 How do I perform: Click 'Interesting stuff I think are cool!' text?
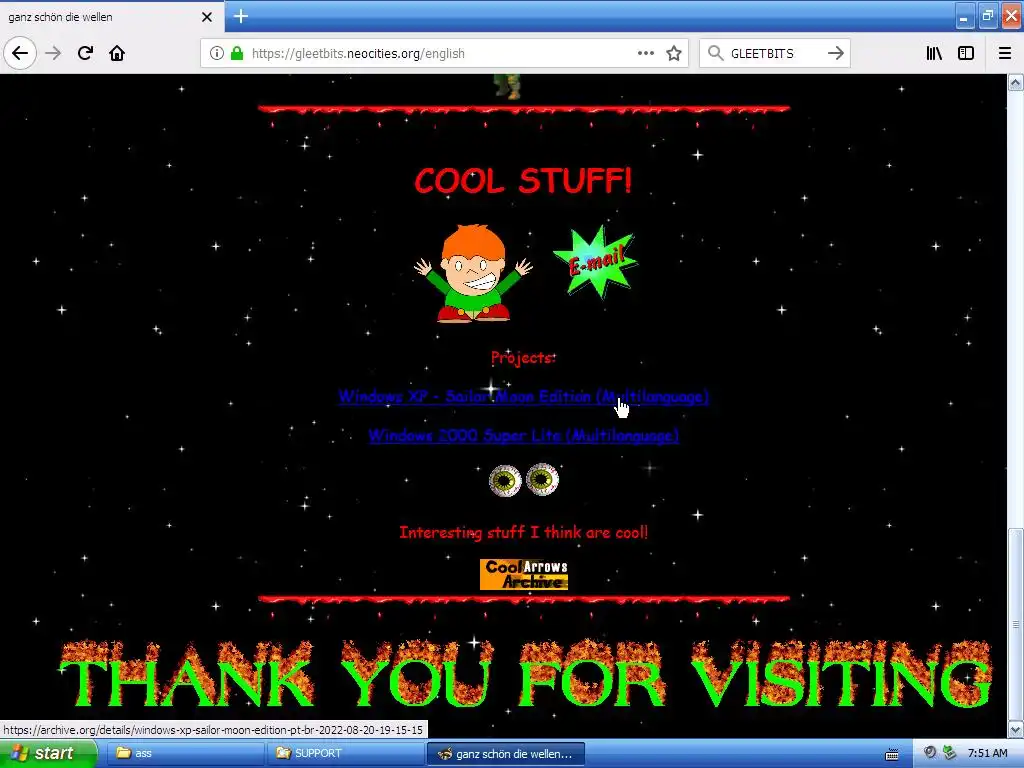pyautogui.click(x=523, y=532)
